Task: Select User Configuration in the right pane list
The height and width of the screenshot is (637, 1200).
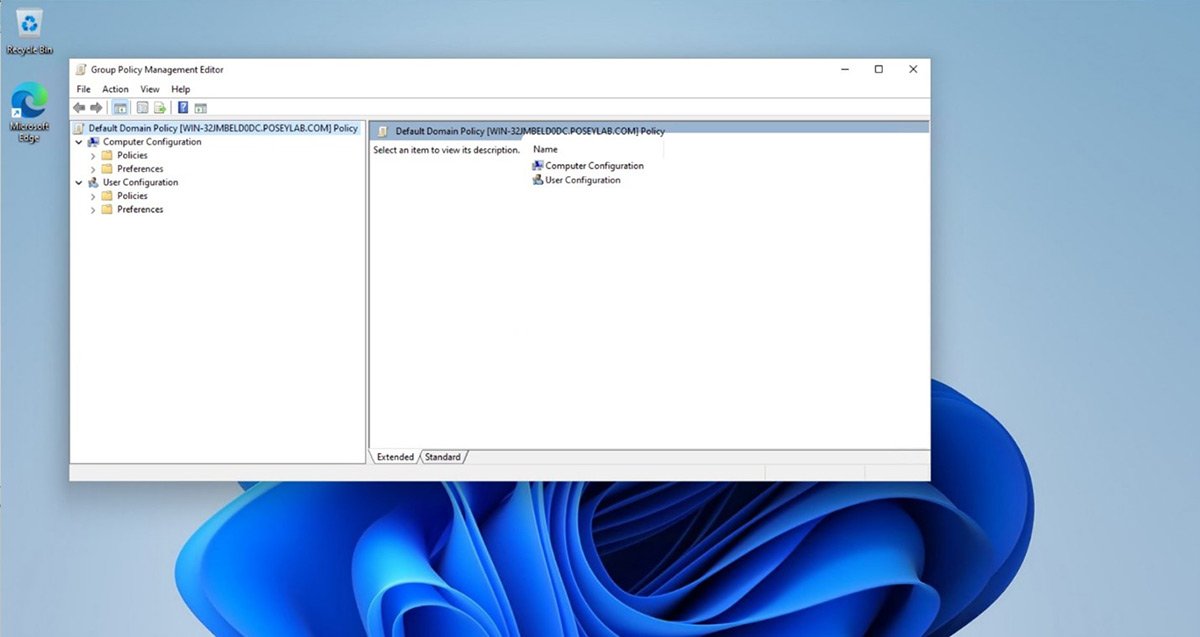Action: click(582, 180)
